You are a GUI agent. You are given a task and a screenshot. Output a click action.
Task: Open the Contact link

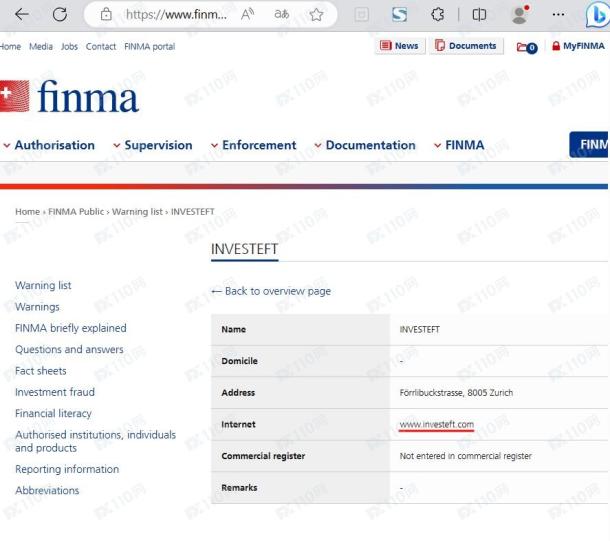(101, 47)
